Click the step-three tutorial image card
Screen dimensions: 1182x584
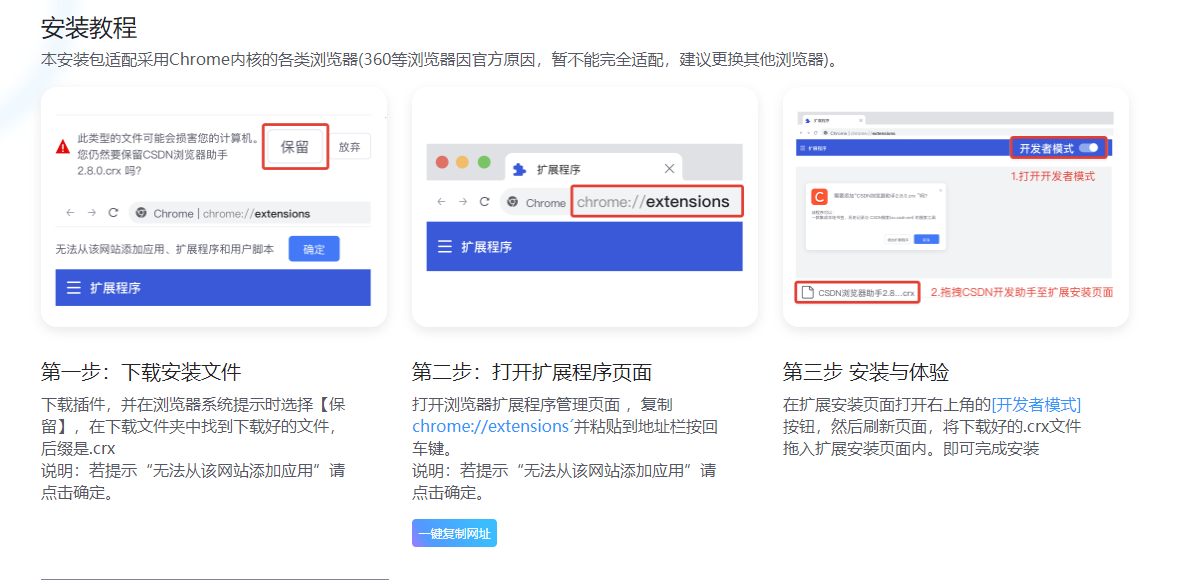955,206
